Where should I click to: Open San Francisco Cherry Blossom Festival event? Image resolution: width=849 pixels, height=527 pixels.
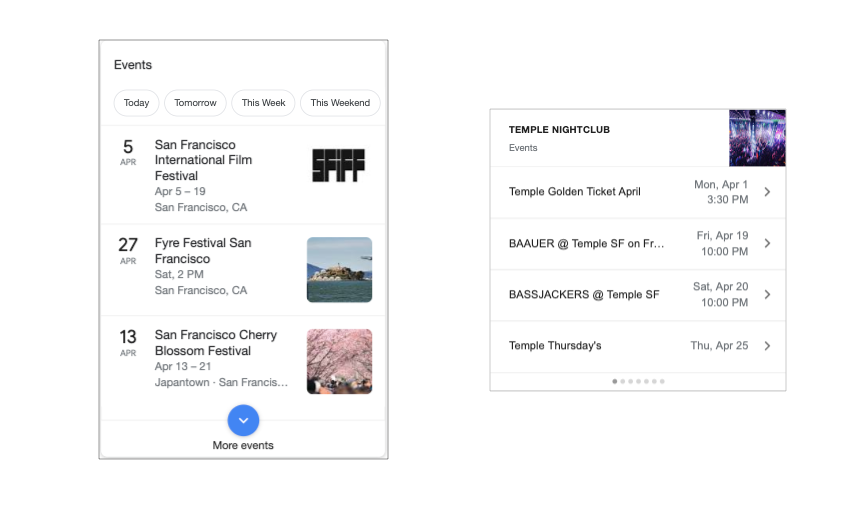click(215, 343)
